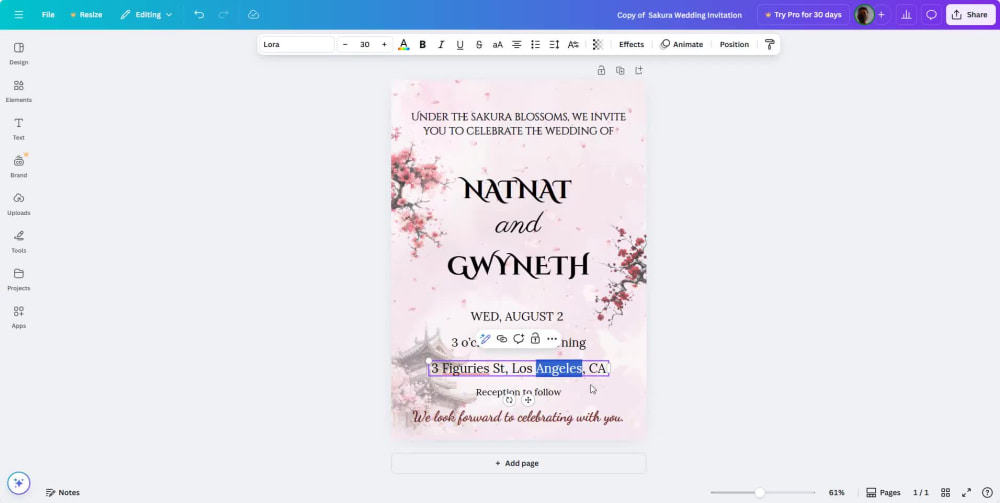Image resolution: width=1000 pixels, height=503 pixels.
Task: Add a new page via top icon
Action: click(x=638, y=70)
